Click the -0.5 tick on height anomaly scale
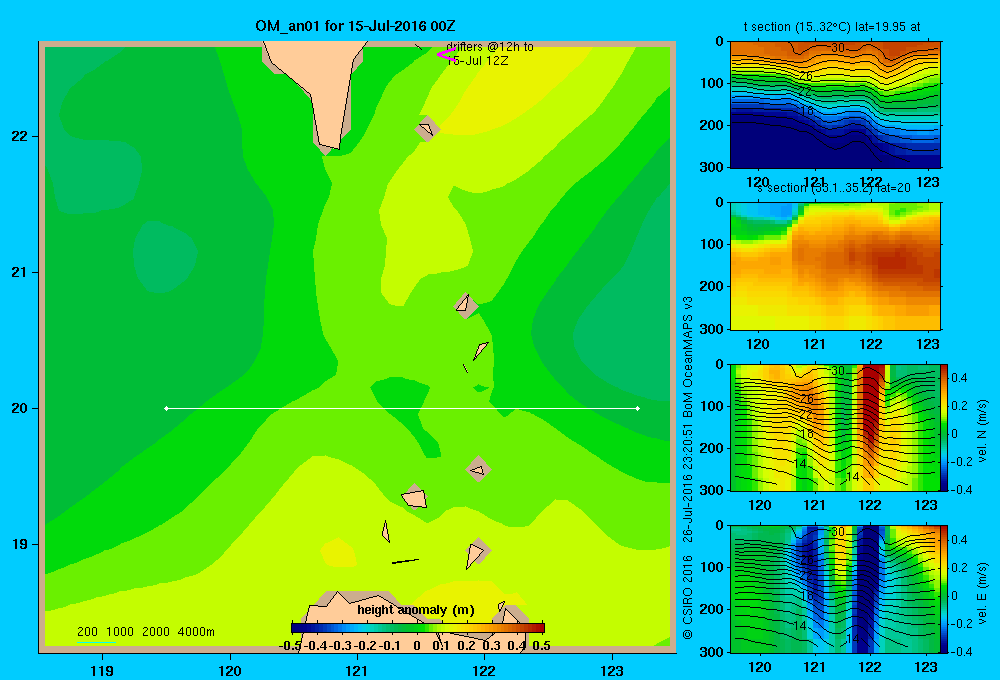1000x680 pixels. [x=290, y=646]
